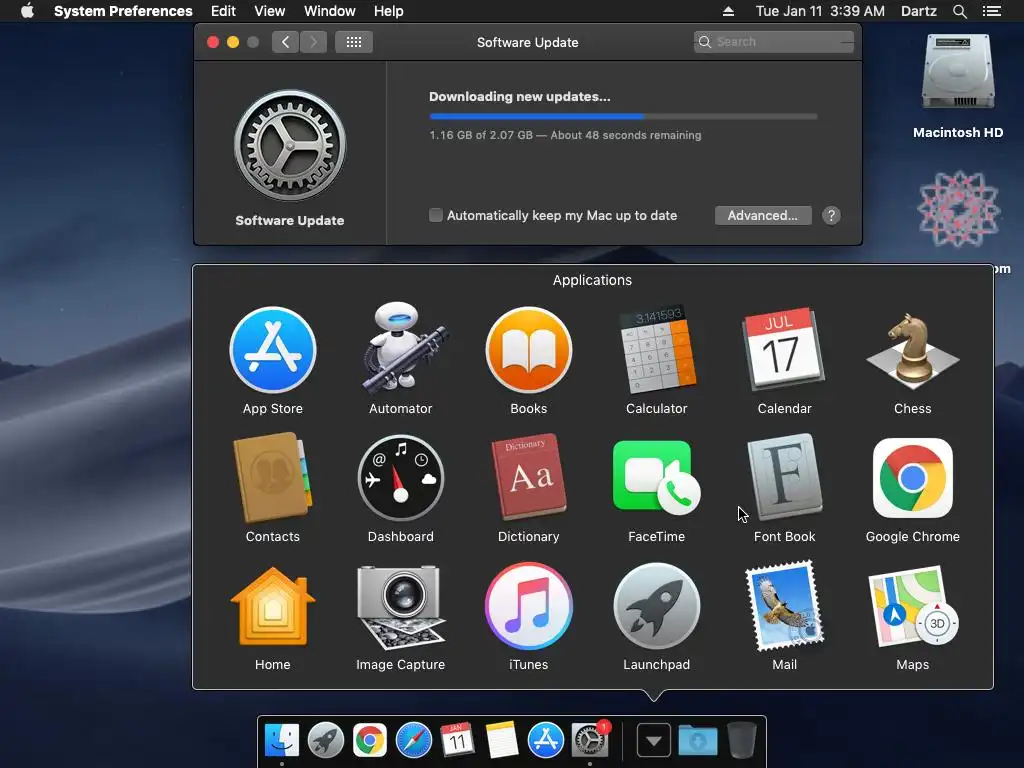Screen dimensions: 1024x768
Task: Go back in System Preferences
Action: coord(285,42)
